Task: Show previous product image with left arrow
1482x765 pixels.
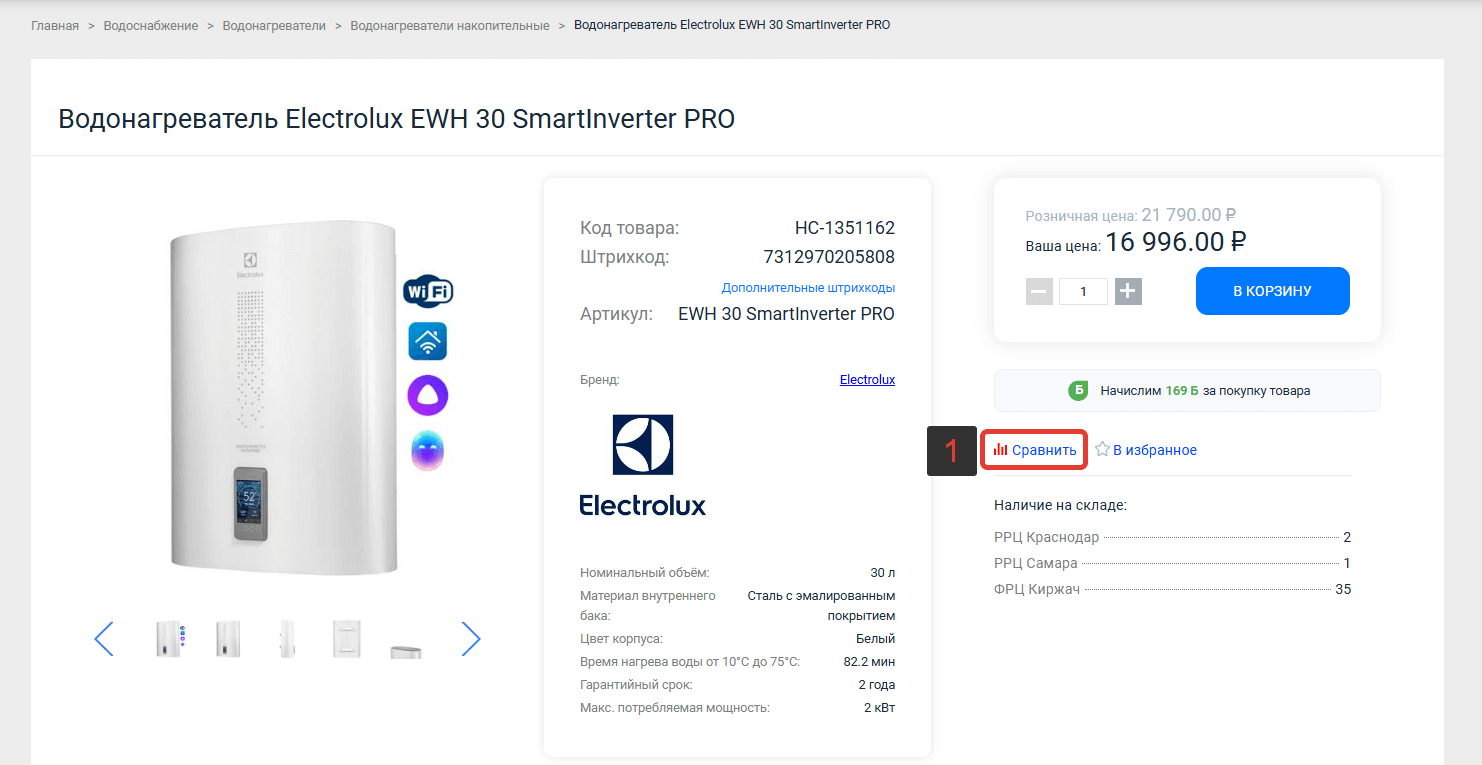Action: coord(104,639)
